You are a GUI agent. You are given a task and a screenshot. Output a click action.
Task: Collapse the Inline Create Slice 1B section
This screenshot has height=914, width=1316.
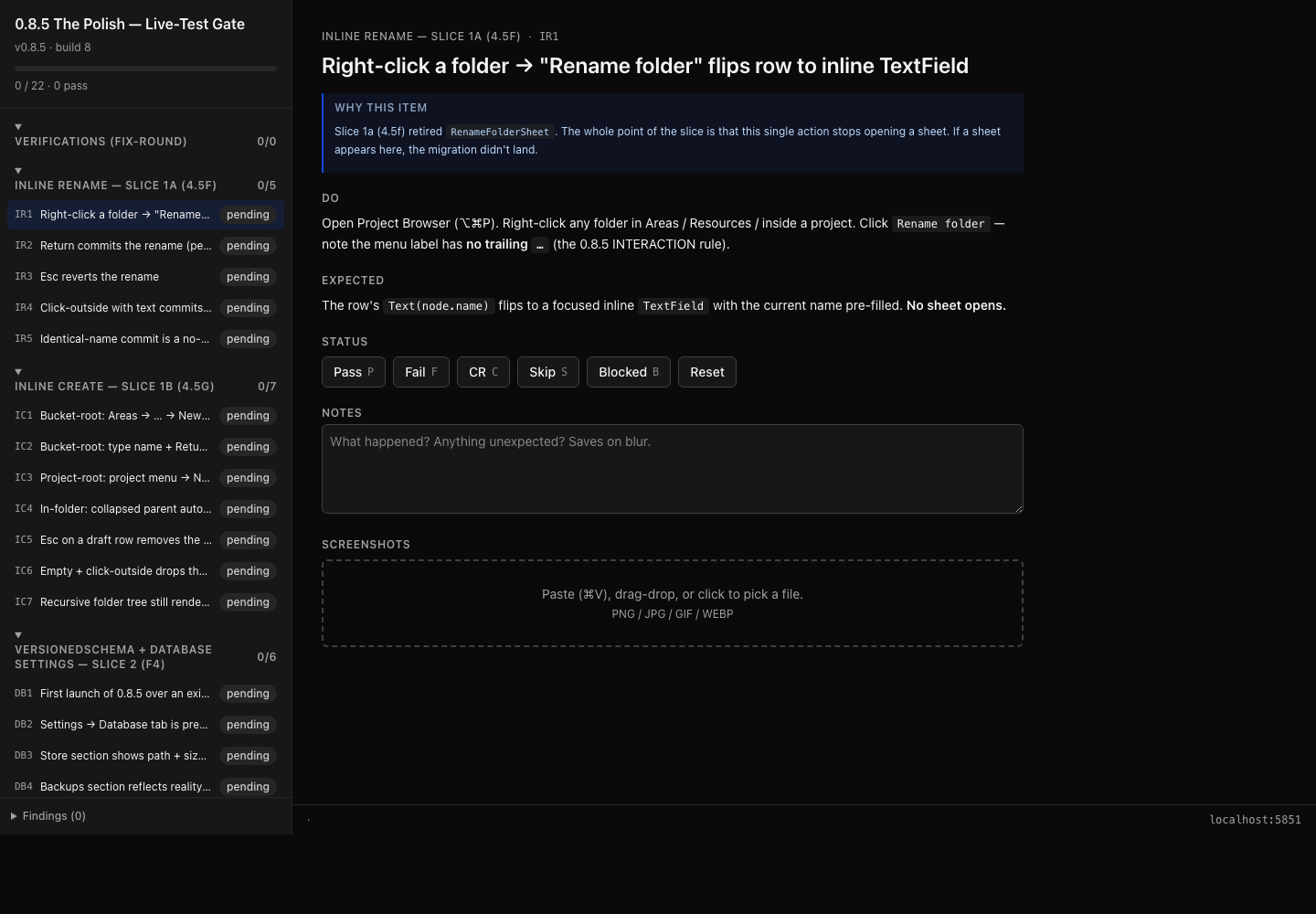click(x=145, y=379)
